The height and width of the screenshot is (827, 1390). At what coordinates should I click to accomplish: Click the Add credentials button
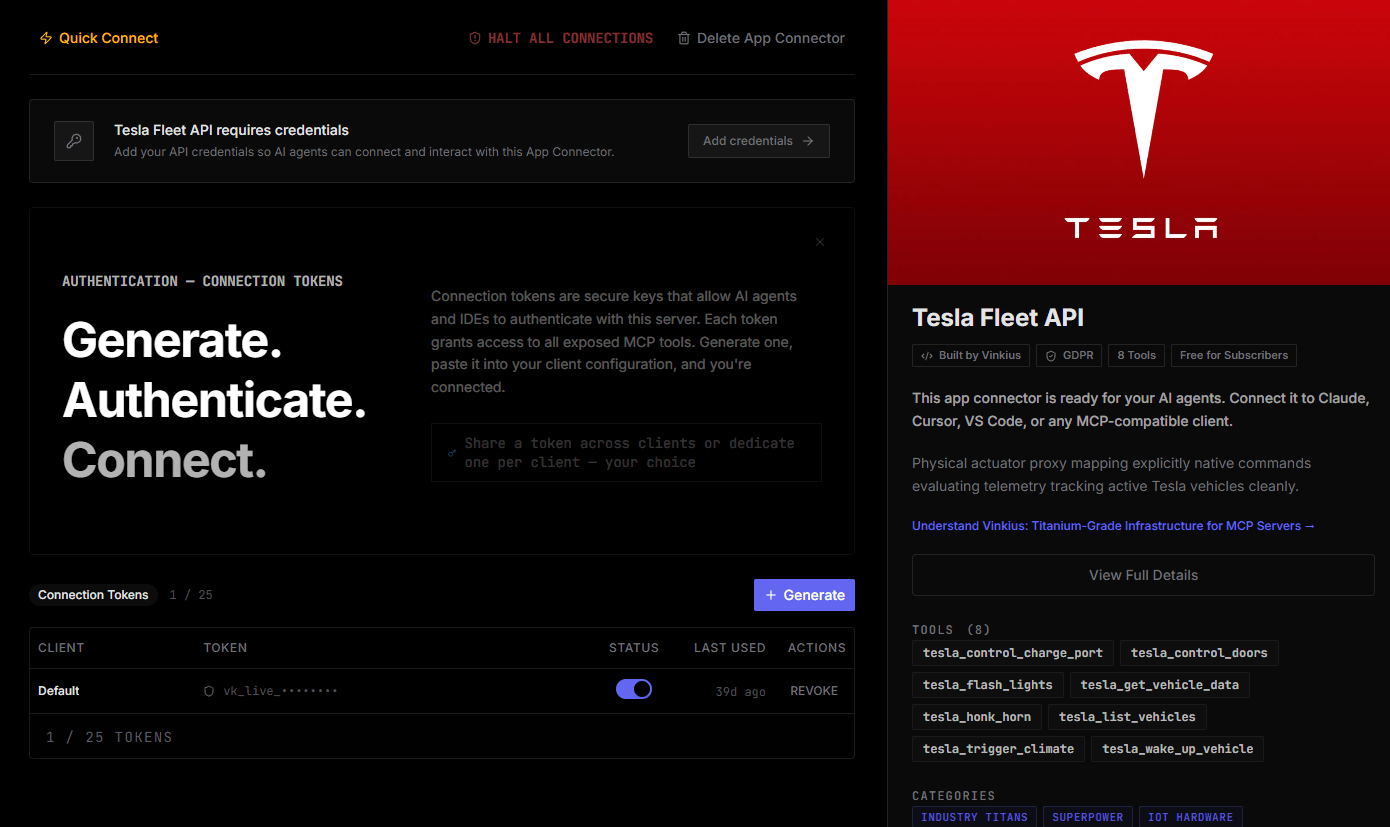(758, 141)
